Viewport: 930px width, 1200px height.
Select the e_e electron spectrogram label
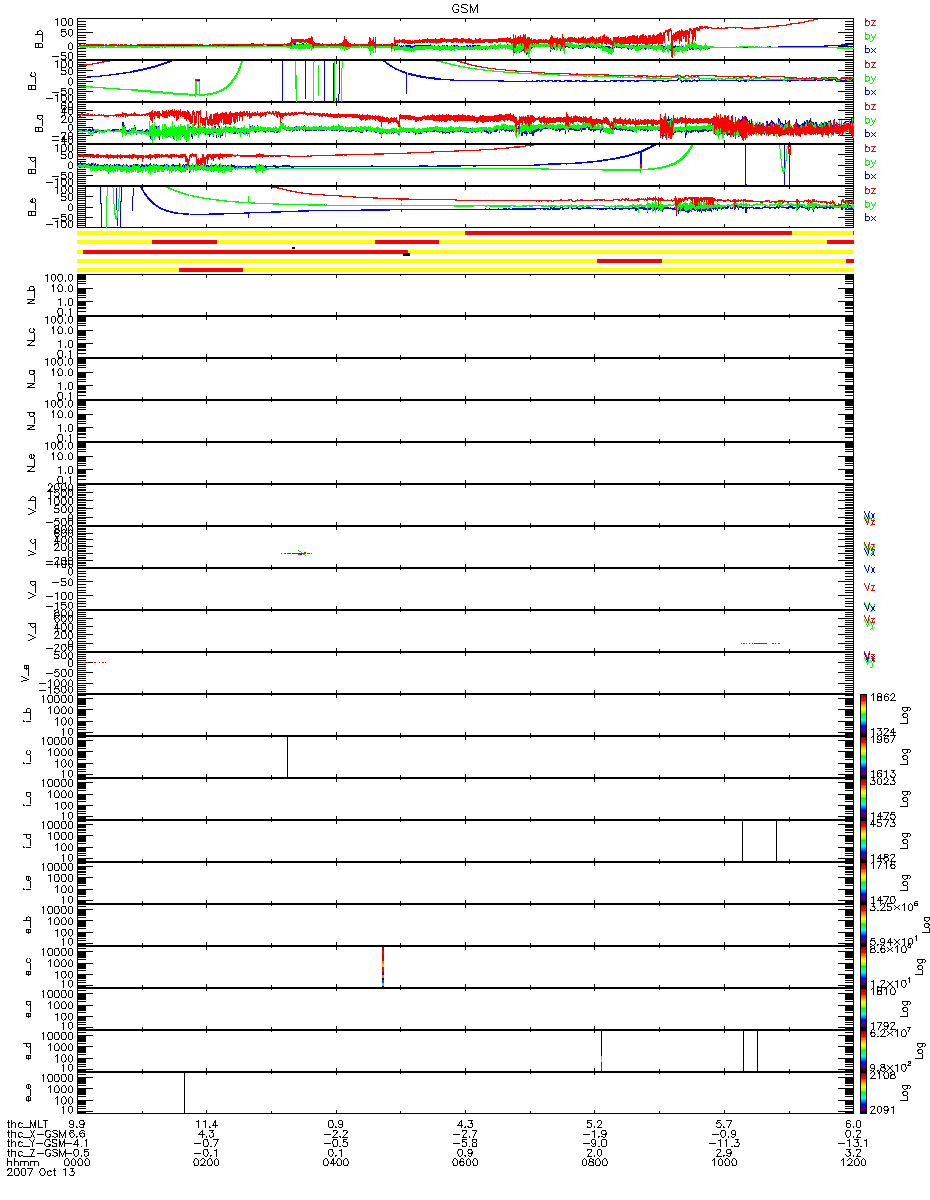point(30,1092)
